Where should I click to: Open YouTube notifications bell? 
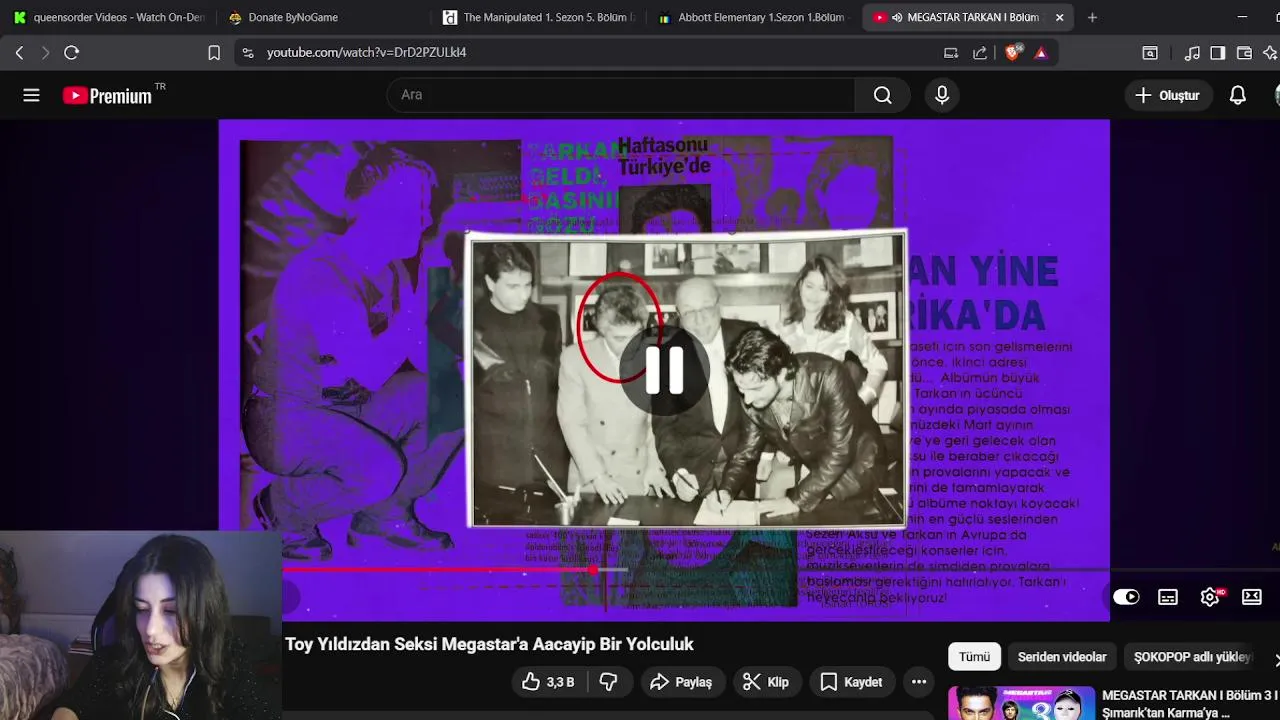(1237, 95)
